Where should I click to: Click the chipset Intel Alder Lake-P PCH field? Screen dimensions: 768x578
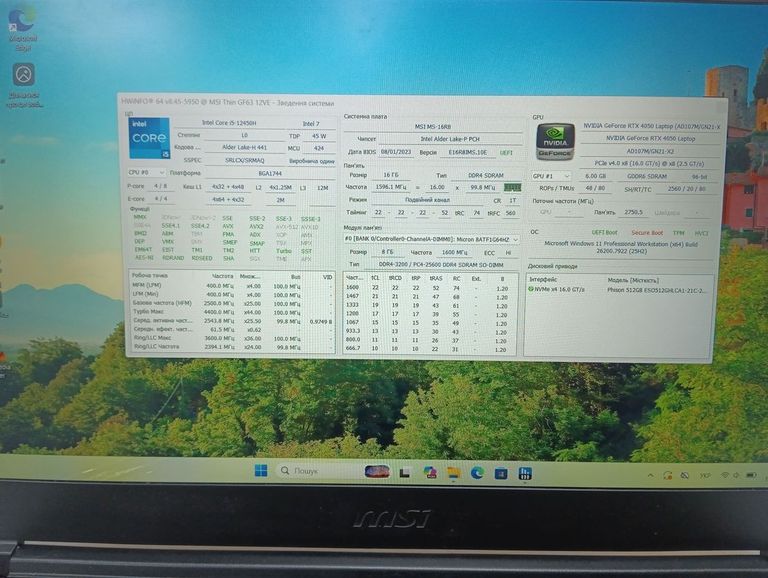coord(450,139)
